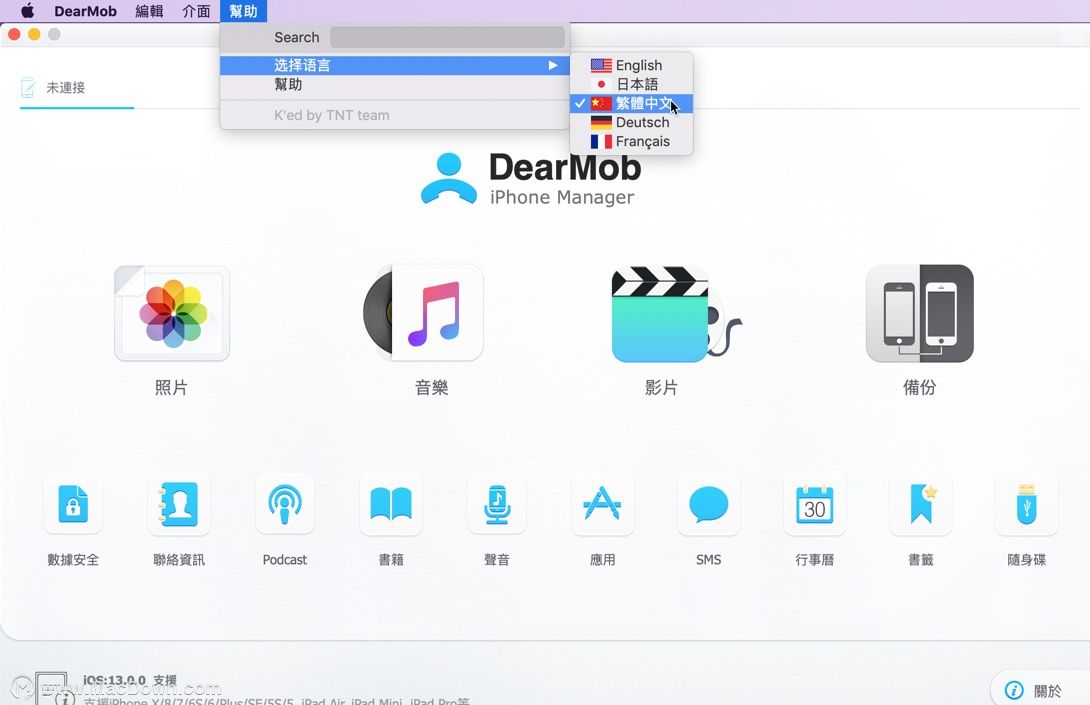The height and width of the screenshot is (705, 1090).
Task: Open the 書籍 books icon
Action: pyautogui.click(x=391, y=503)
